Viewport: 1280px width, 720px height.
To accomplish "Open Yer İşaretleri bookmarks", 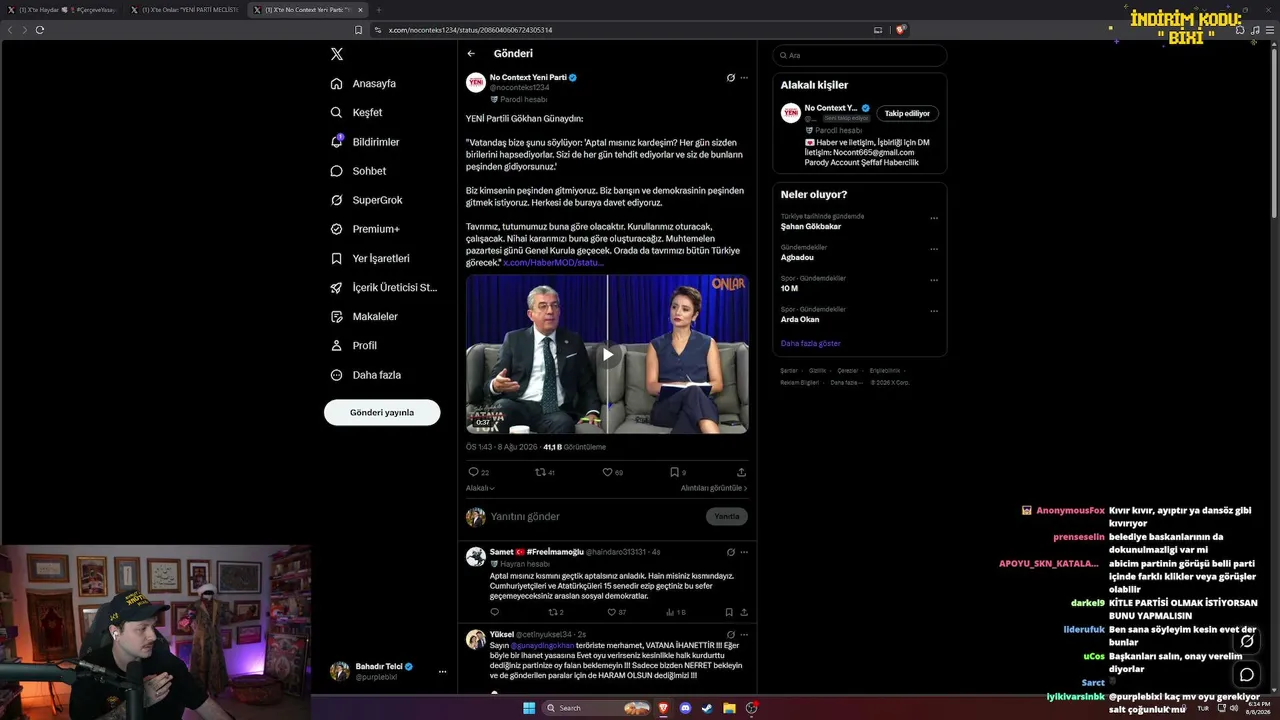I will click(370, 258).
